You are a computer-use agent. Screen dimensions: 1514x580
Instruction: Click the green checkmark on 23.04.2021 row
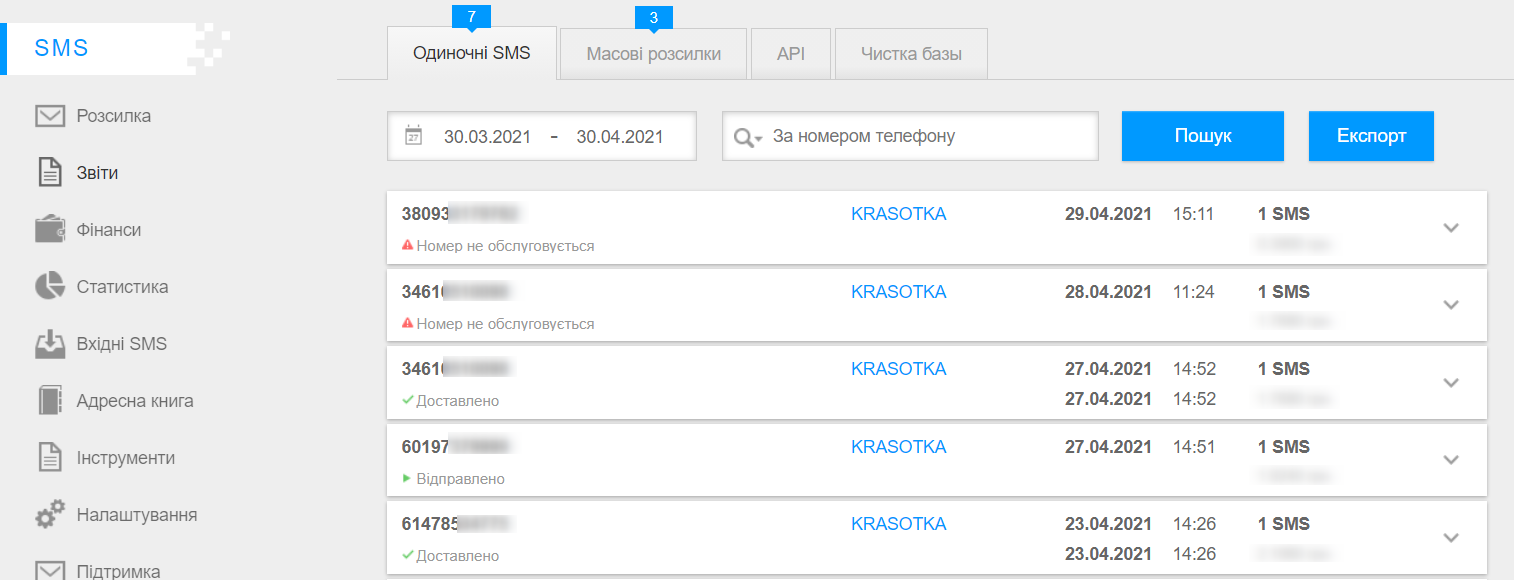[x=407, y=555]
